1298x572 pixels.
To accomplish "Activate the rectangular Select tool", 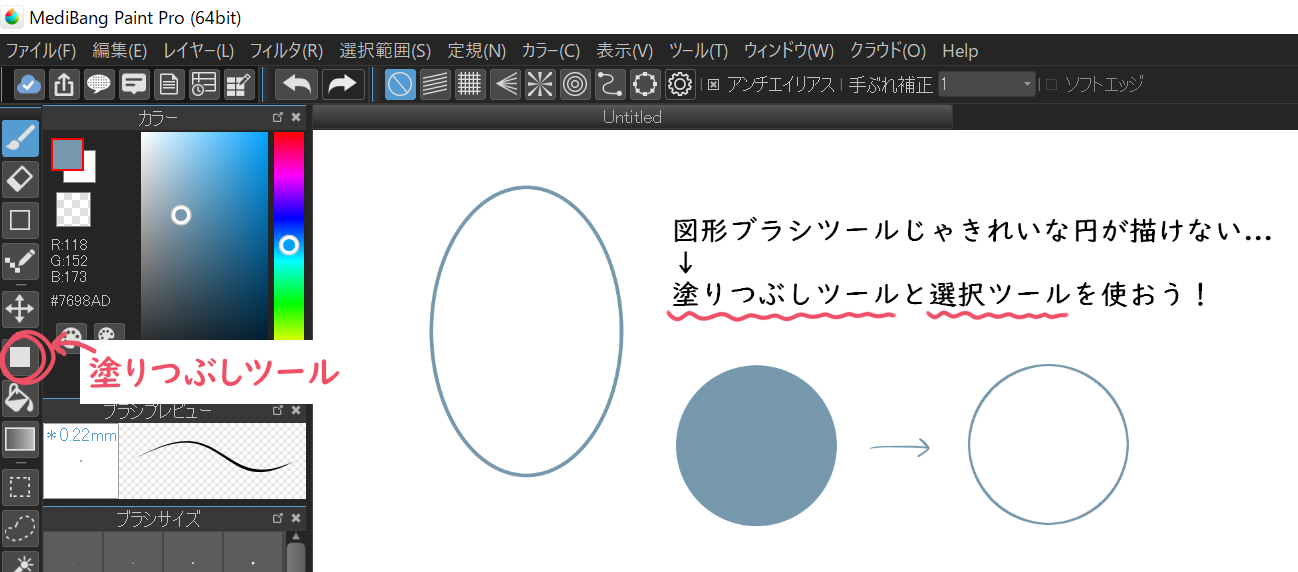I will point(20,487).
